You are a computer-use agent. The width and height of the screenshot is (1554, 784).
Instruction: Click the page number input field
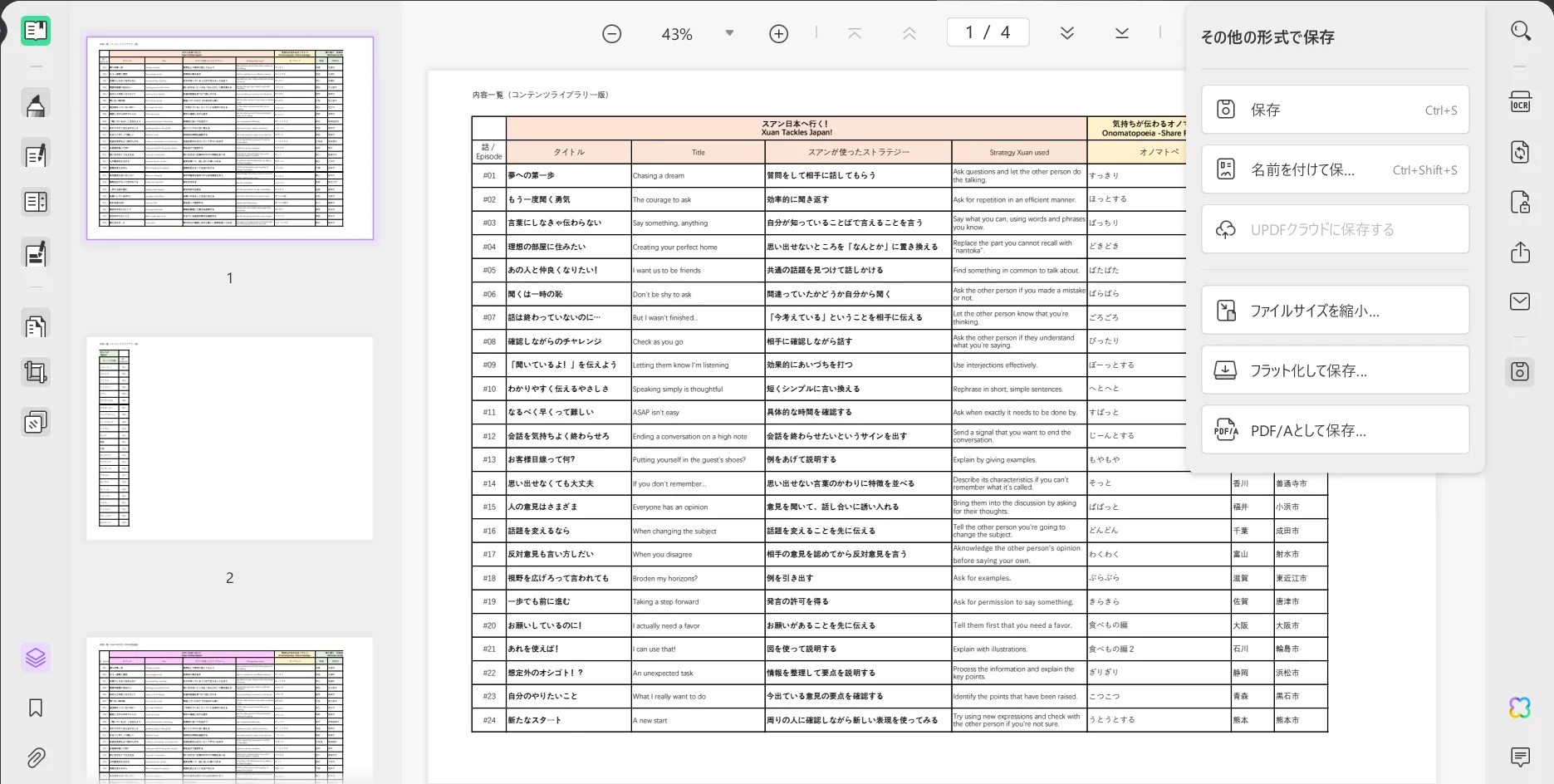tap(988, 32)
